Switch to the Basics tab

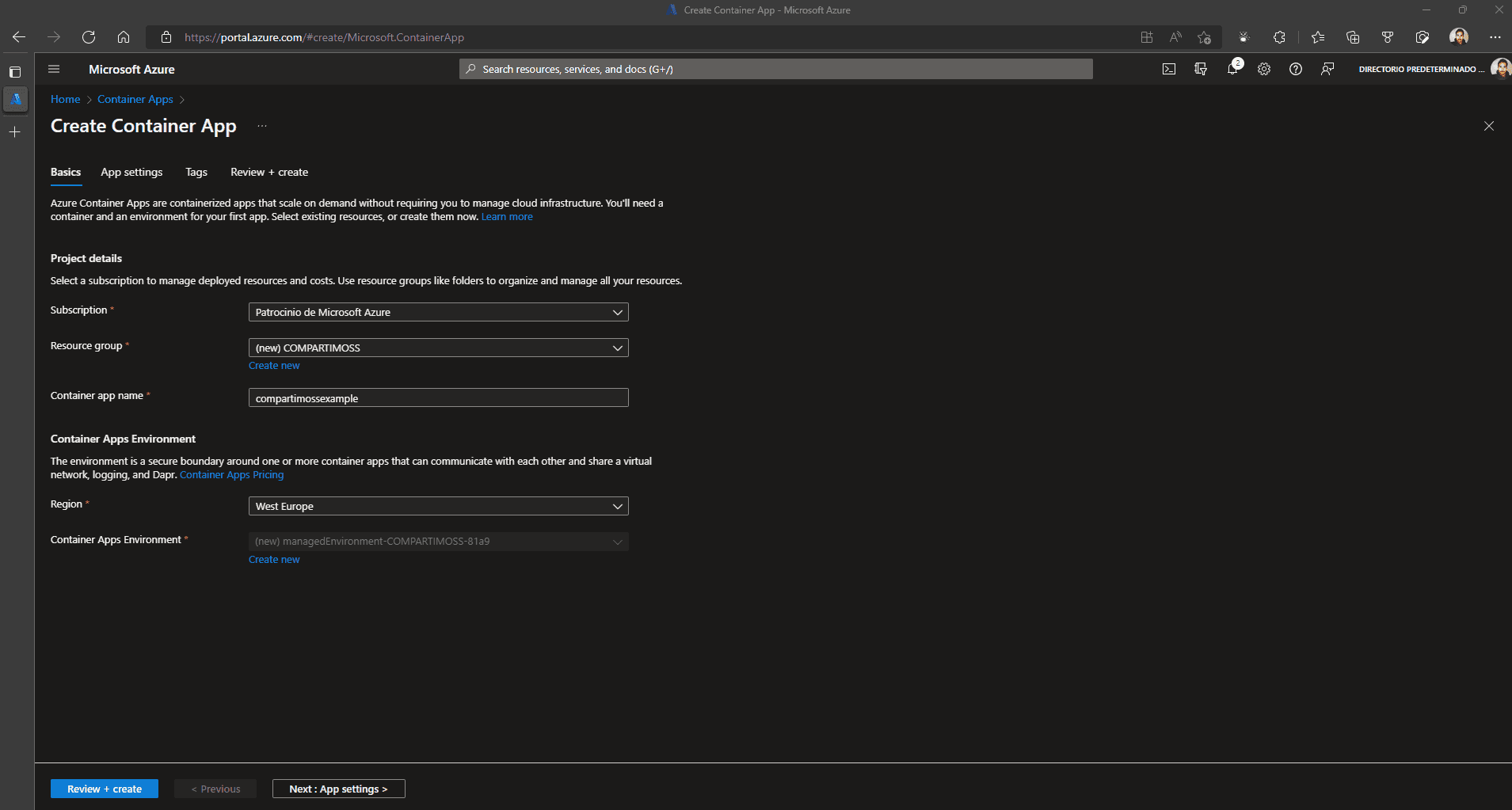(66, 172)
